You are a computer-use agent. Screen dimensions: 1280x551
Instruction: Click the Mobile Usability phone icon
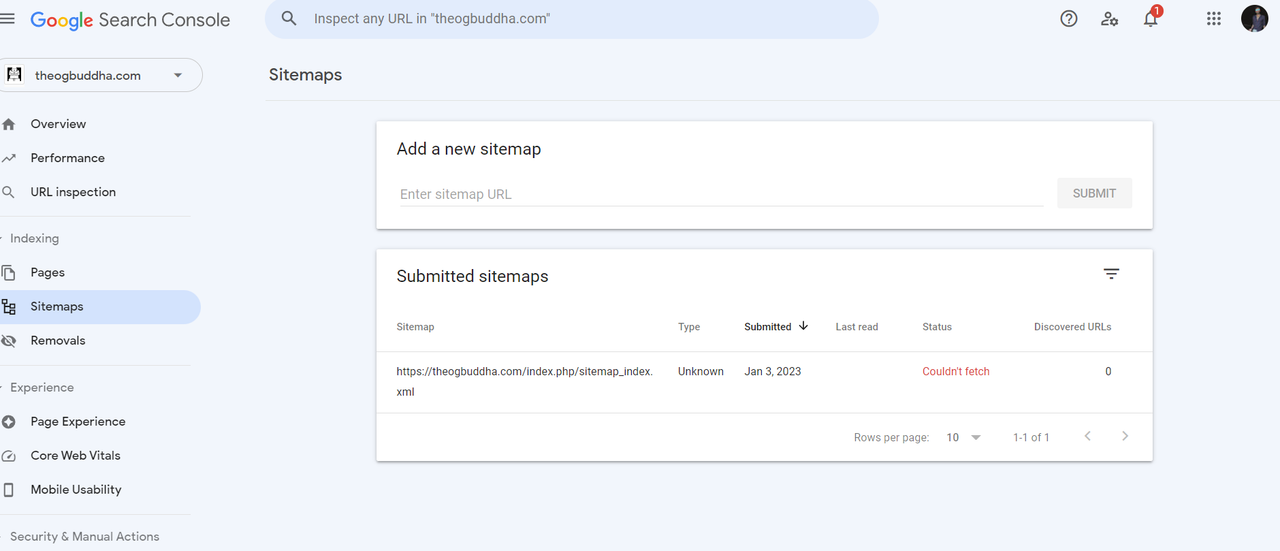9,490
